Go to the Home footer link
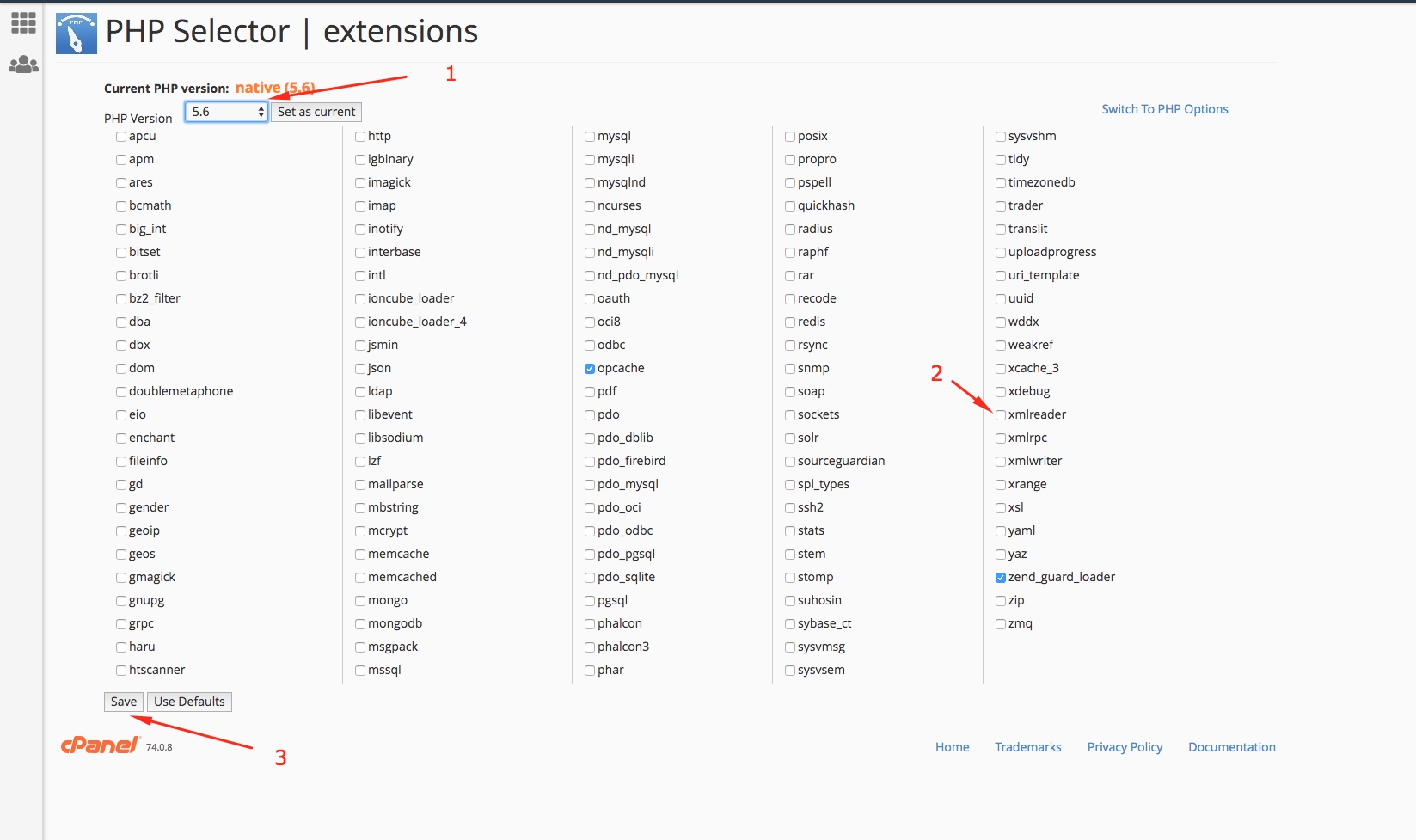The width and height of the screenshot is (1416, 840). 952,747
